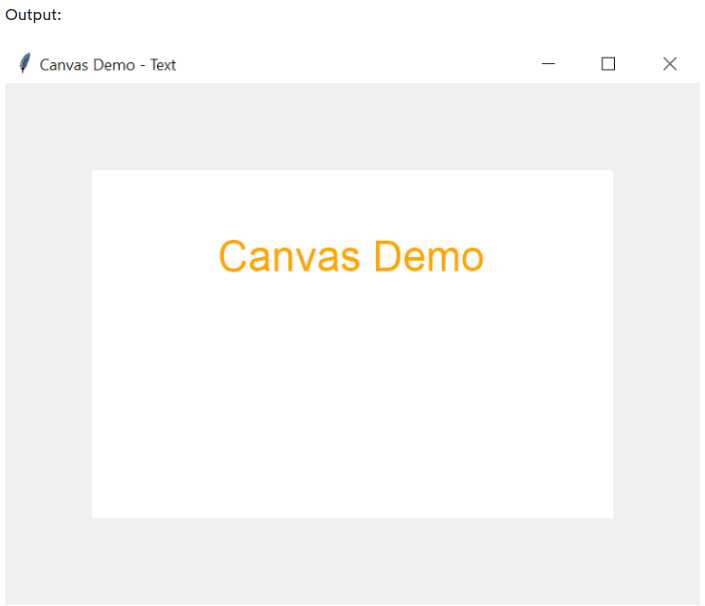The height and width of the screenshot is (606, 705).
Task: Click the Tk feather icon in title bar
Action: [x=25, y=63]
